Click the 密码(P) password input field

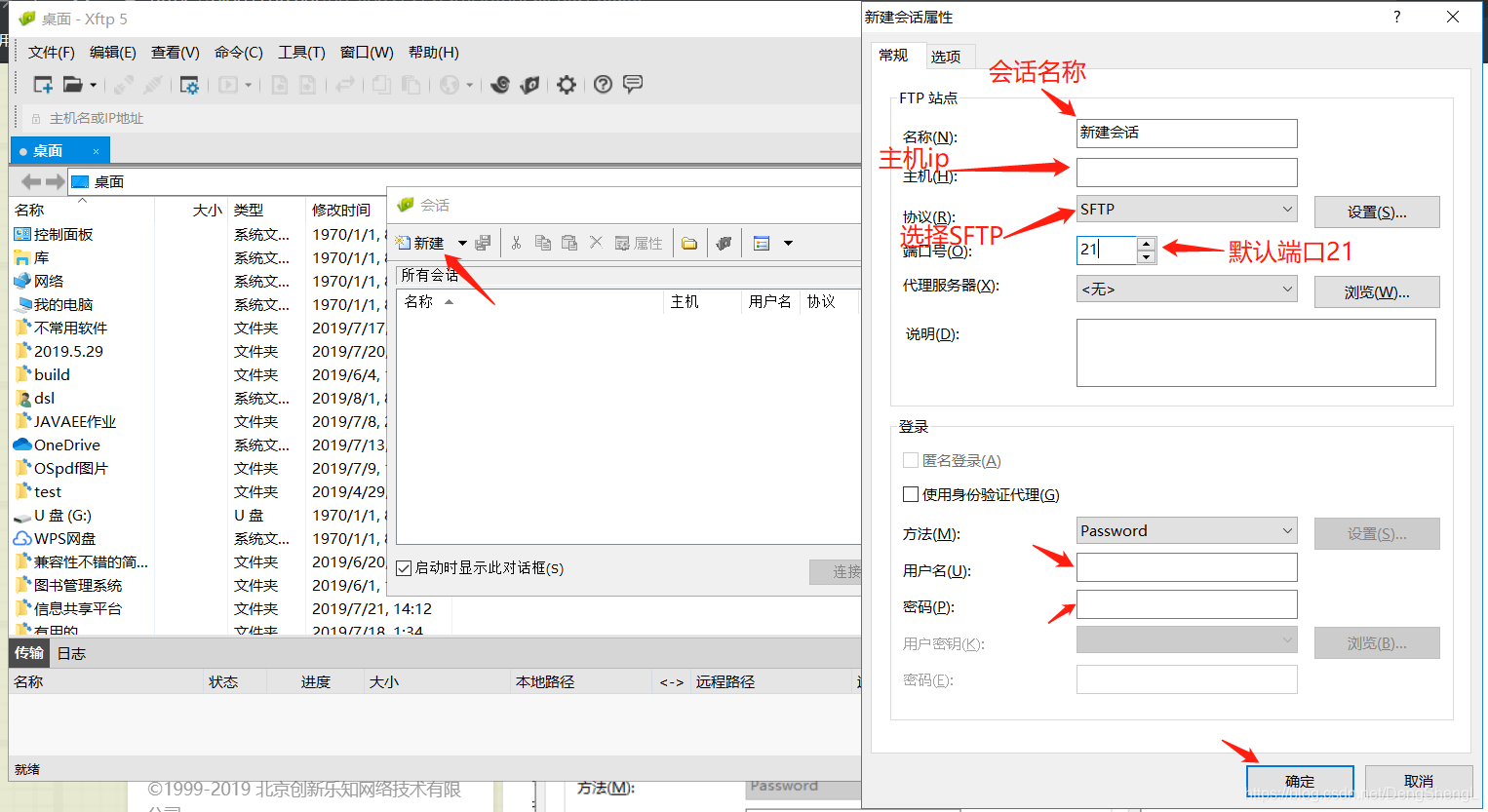[x=1187, y=604]
